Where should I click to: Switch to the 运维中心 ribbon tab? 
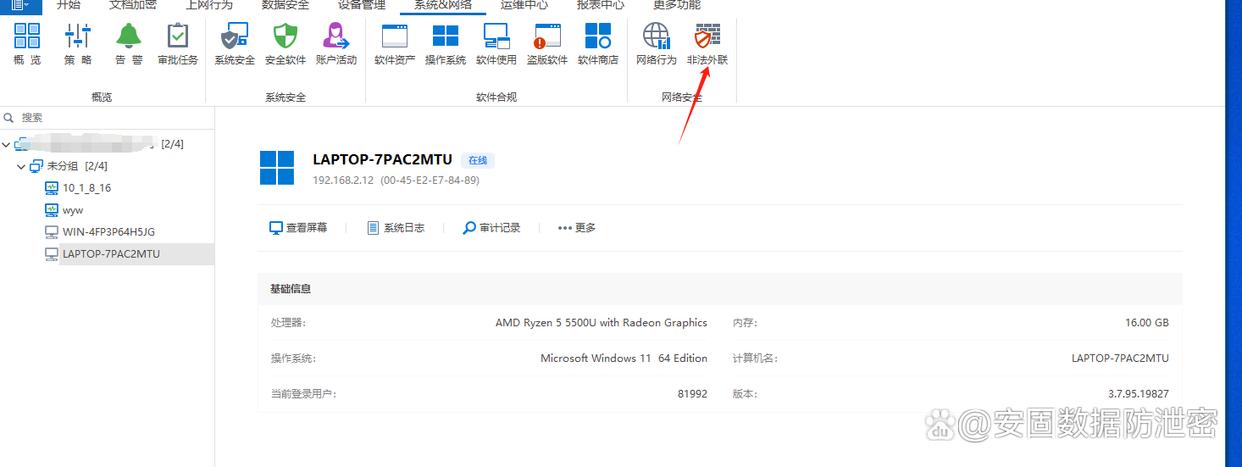pos(524,5)
